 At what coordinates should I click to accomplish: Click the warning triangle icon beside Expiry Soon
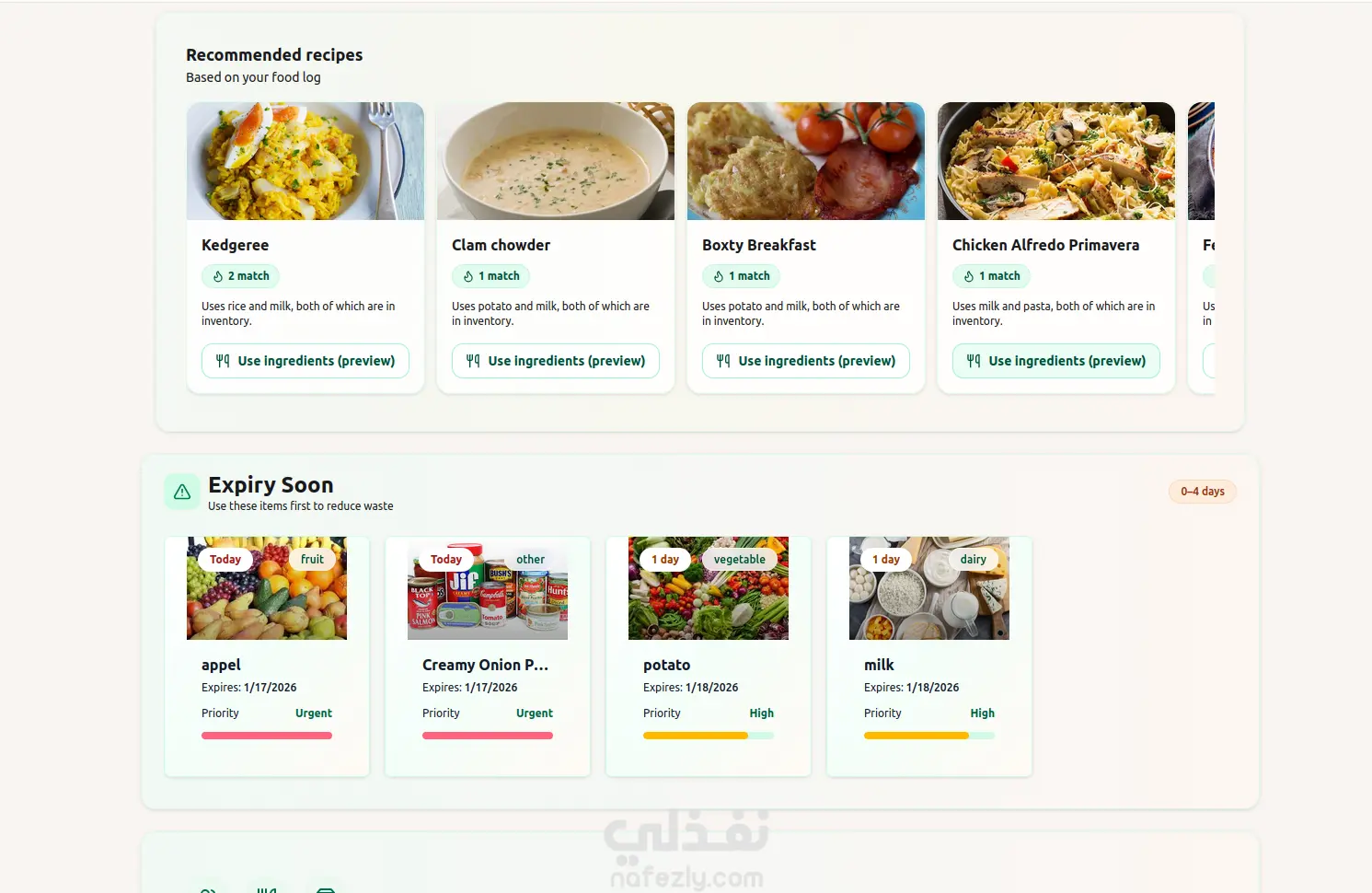(182, 492)
